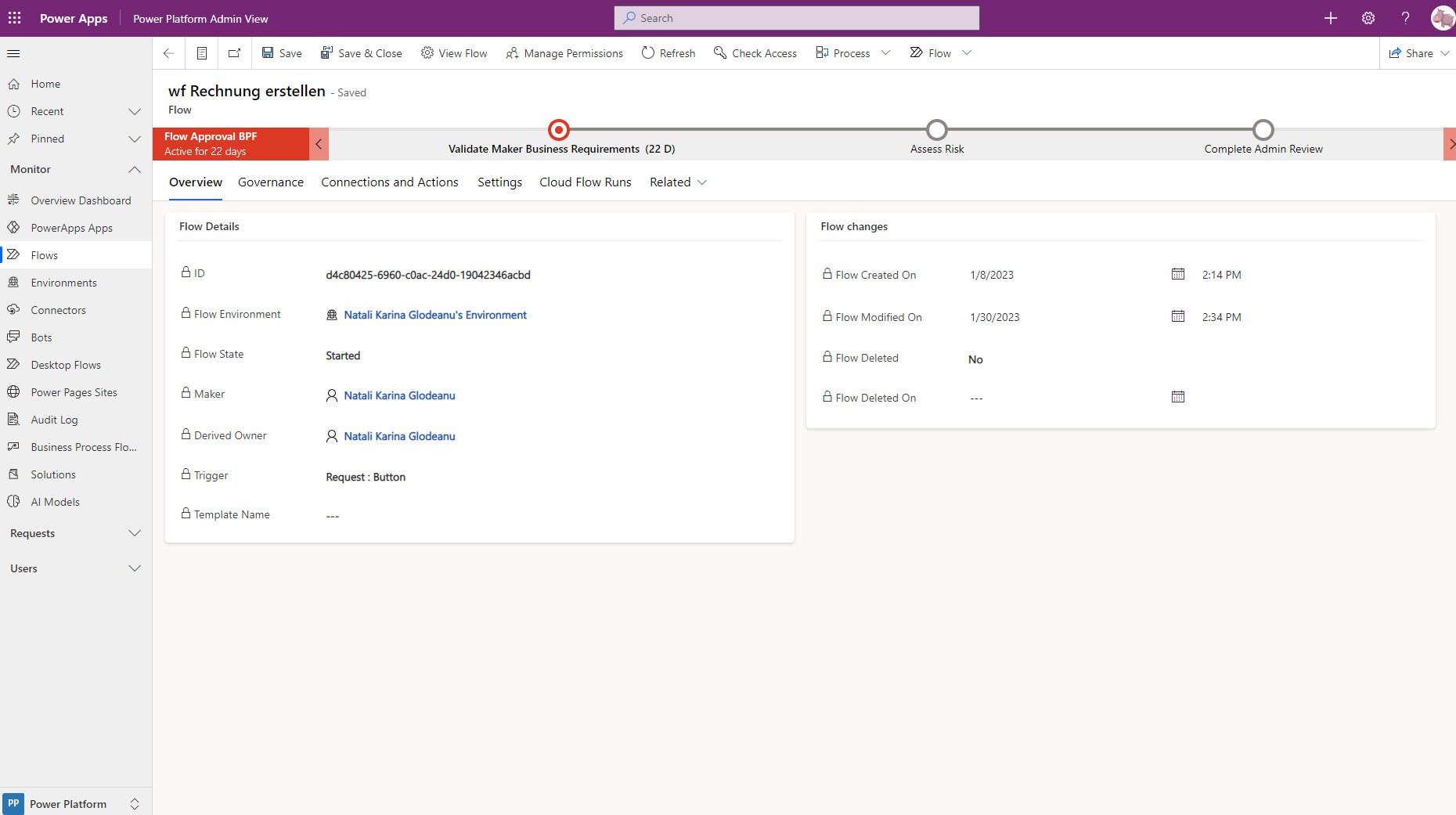Go to Home in sidebar

pyautogui.click(x=45, y=84)
